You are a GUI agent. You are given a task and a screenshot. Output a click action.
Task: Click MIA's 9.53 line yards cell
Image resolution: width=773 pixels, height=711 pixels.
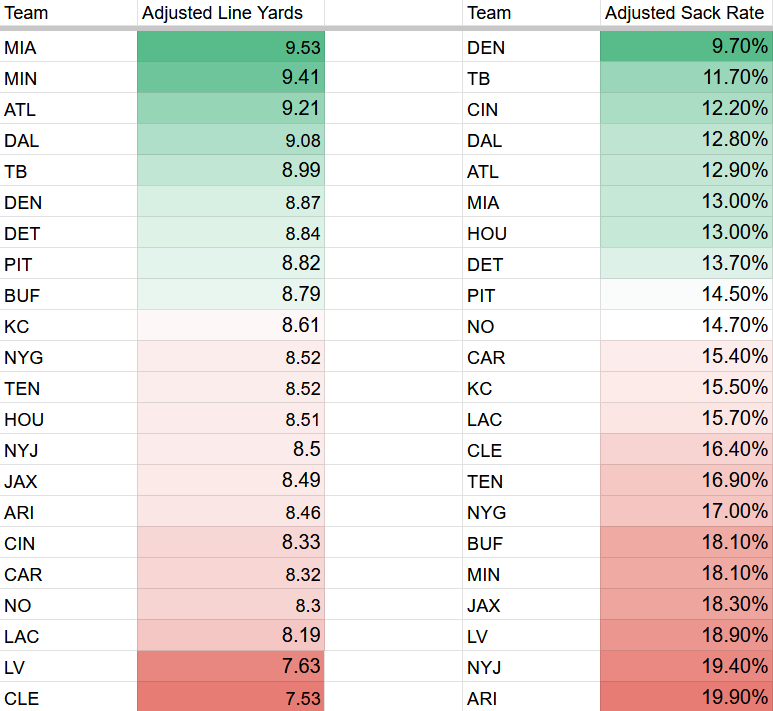coord(231,48)
